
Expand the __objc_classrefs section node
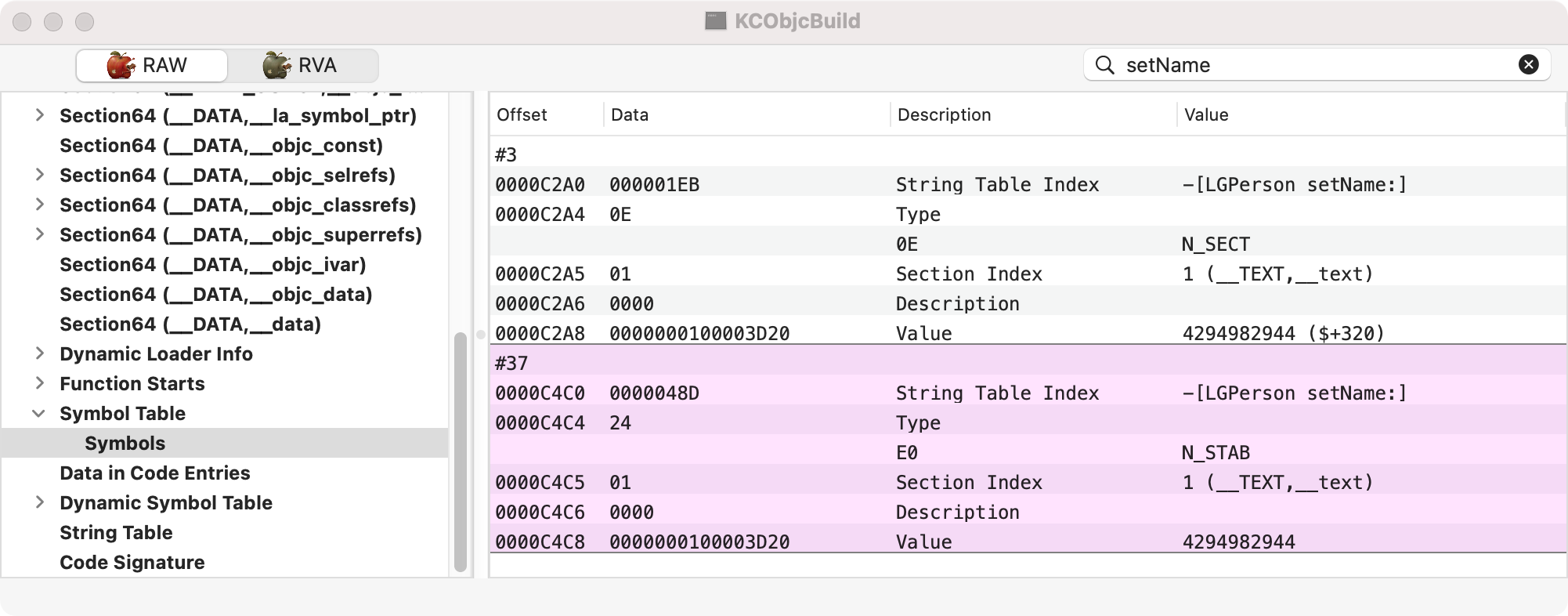point(39,205)
